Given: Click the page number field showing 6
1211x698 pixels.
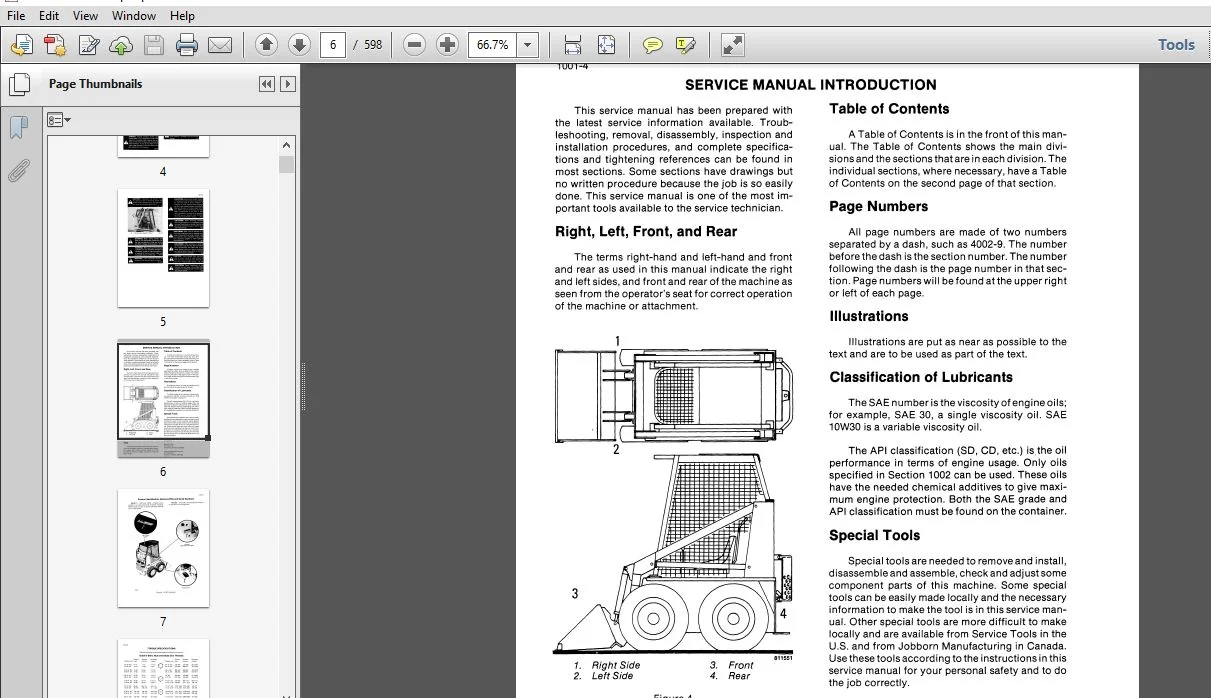Looking at the screenshot, I should pos(333,45).
